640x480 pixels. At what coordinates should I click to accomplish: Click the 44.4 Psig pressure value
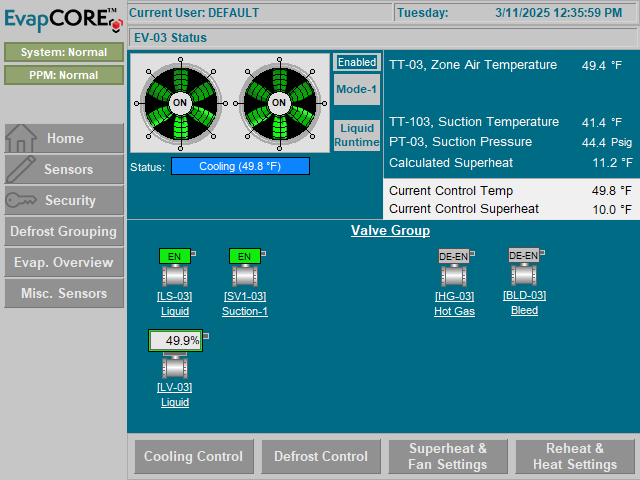(607, 142)
